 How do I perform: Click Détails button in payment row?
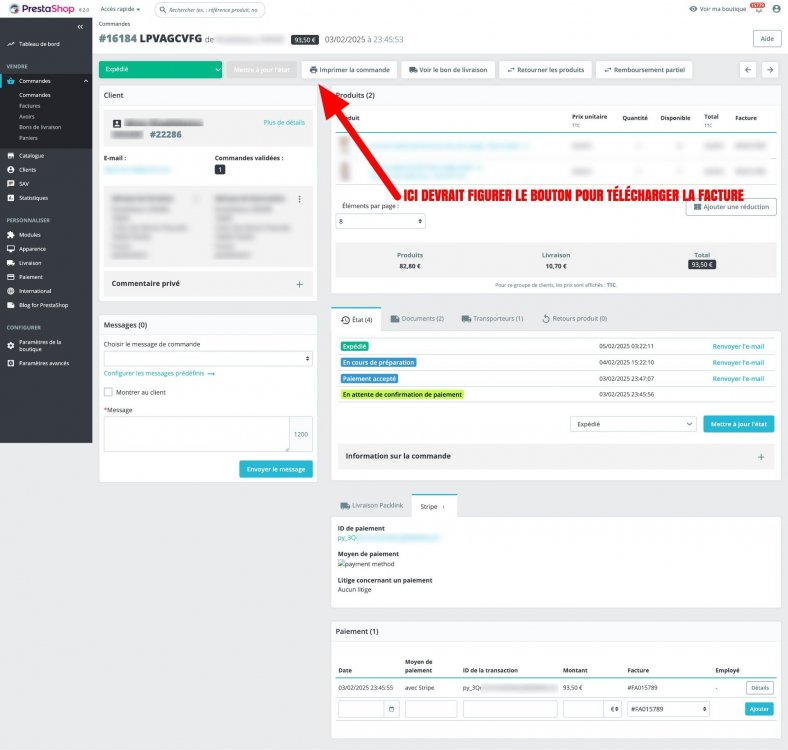point(760,688)
